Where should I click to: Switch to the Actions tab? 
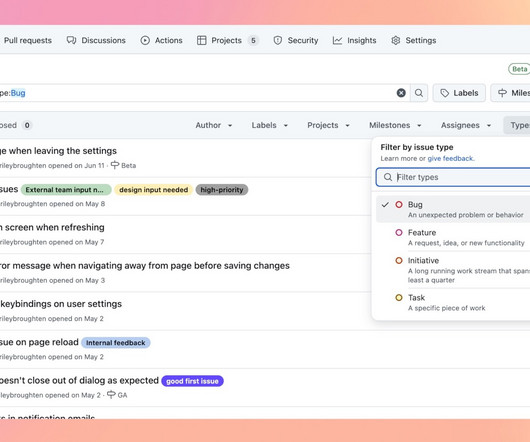tap(161, 41)
